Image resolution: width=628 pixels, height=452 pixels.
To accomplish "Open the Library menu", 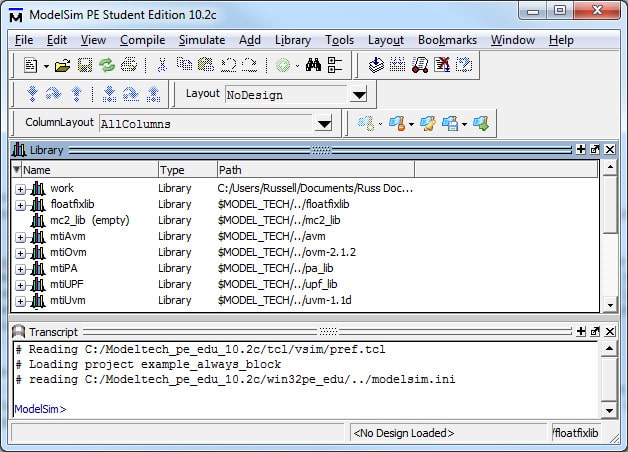I will [x=293, y=40].
